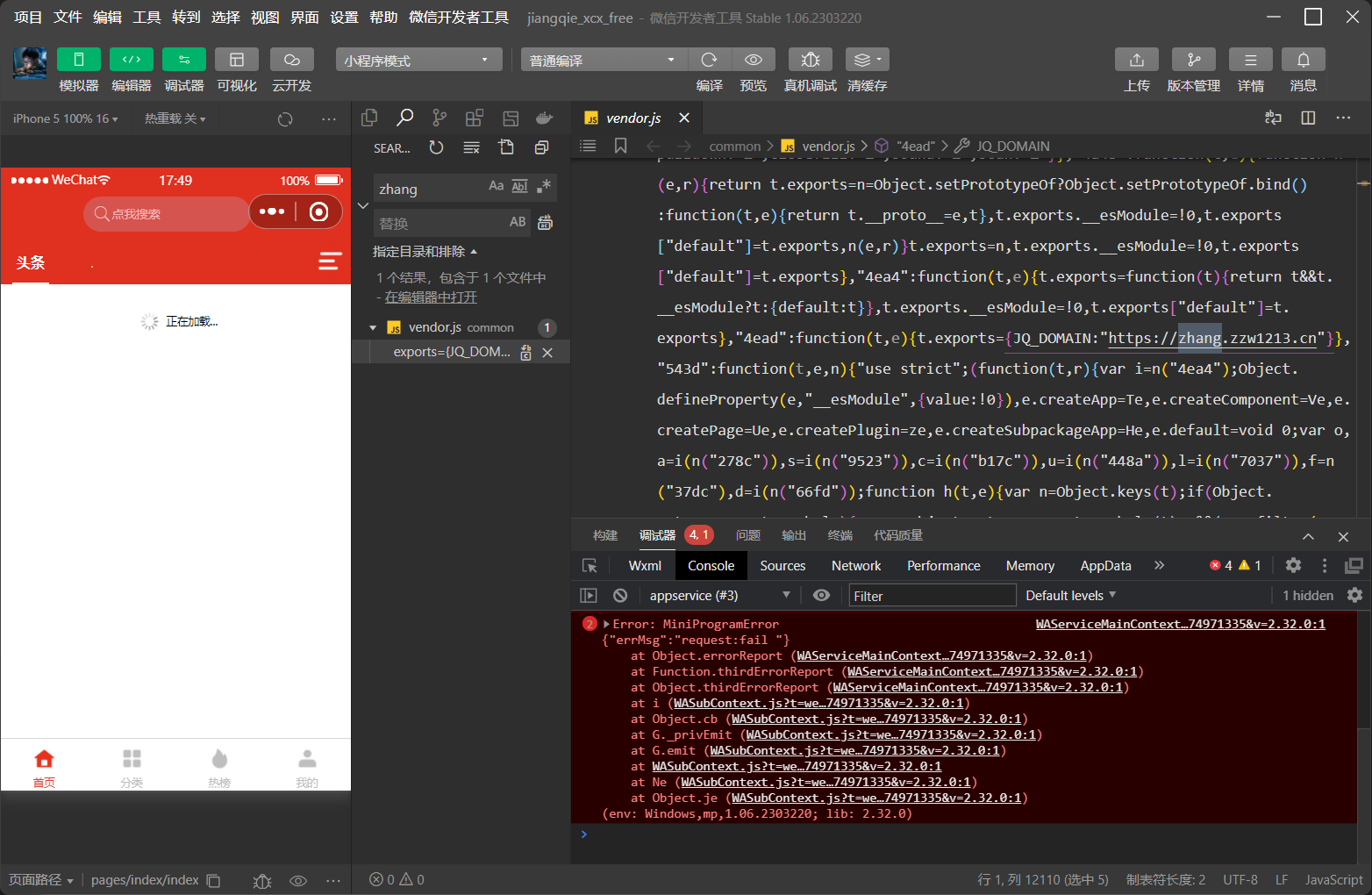Refresh the search results
This screenshot has height=895, width=1372.
click(436, 147)
